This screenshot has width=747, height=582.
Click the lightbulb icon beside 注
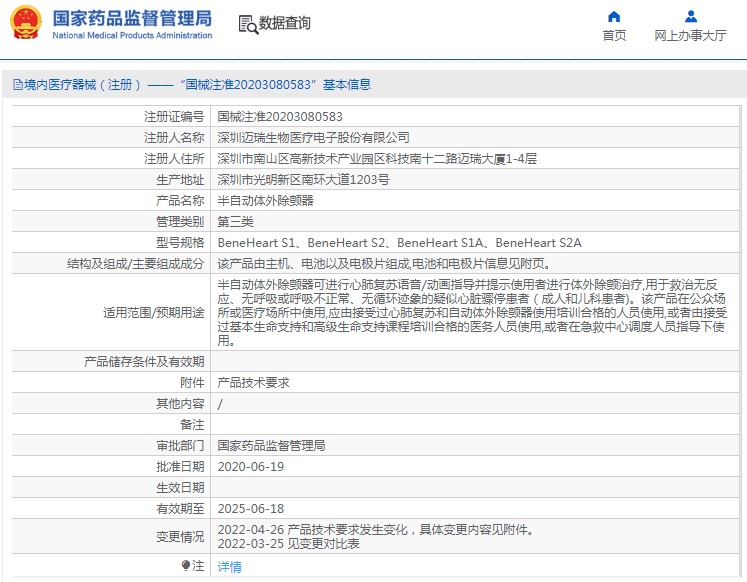coord(185,565)
